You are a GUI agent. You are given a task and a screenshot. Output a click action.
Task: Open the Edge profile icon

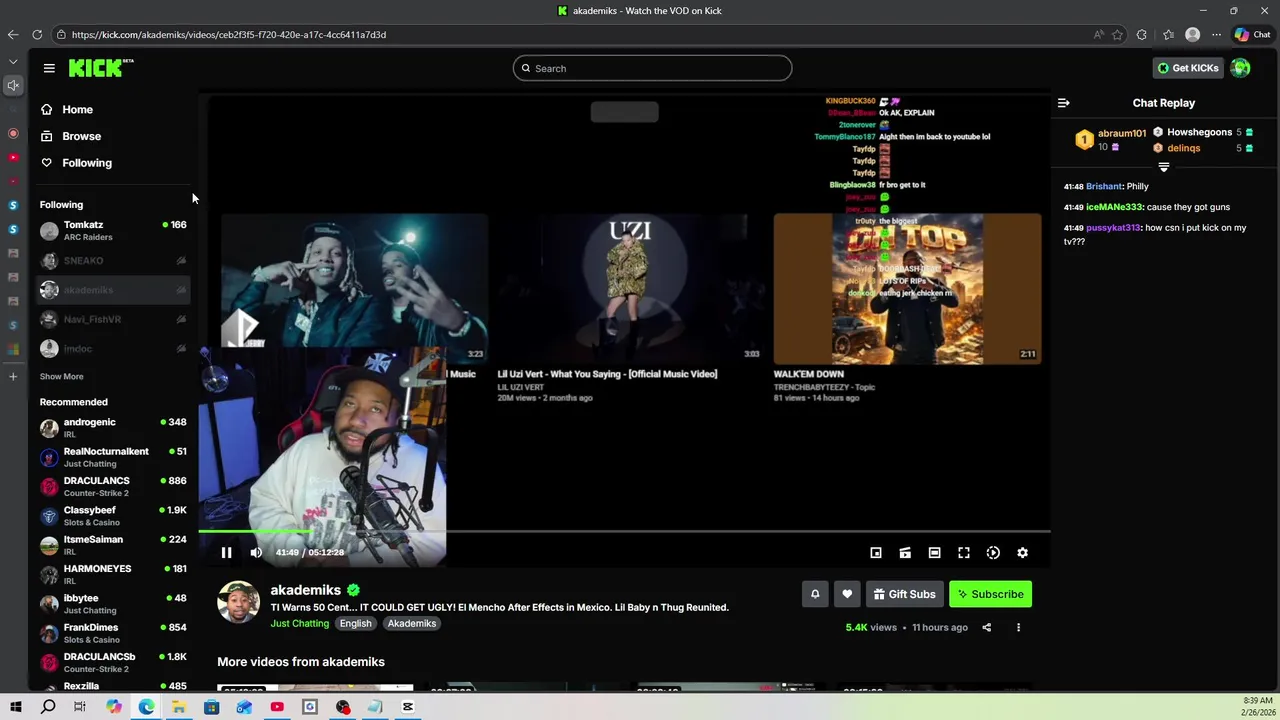1192,34
